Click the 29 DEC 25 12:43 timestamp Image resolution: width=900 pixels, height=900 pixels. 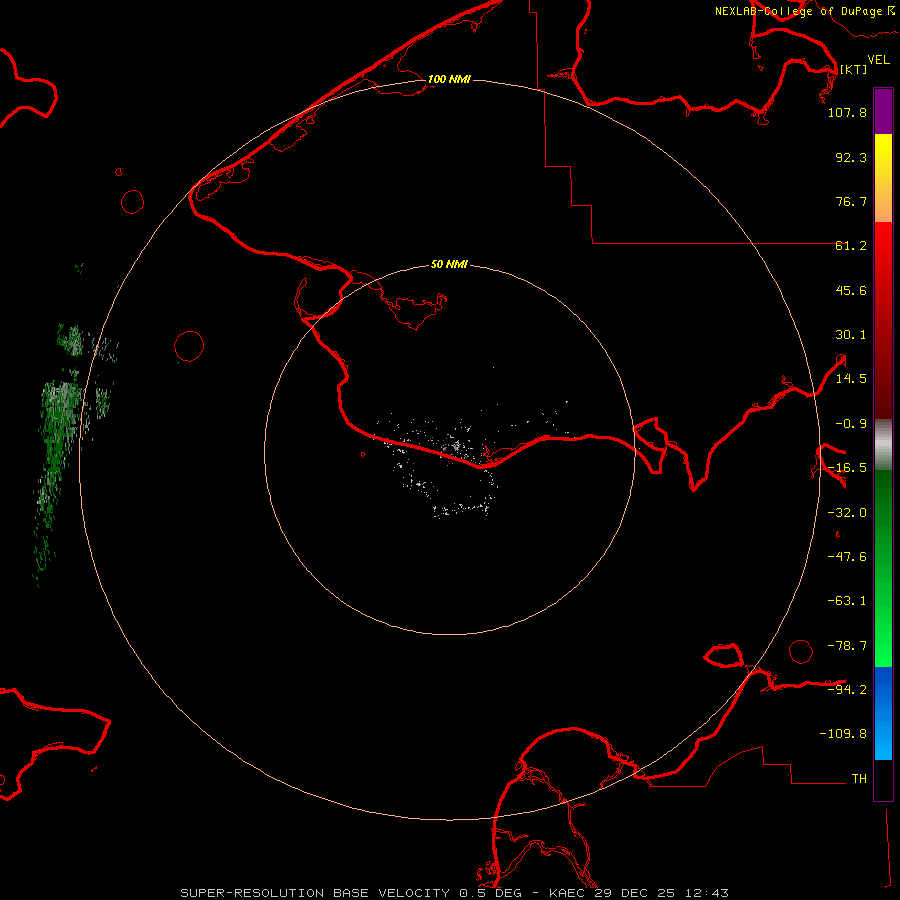660,893
